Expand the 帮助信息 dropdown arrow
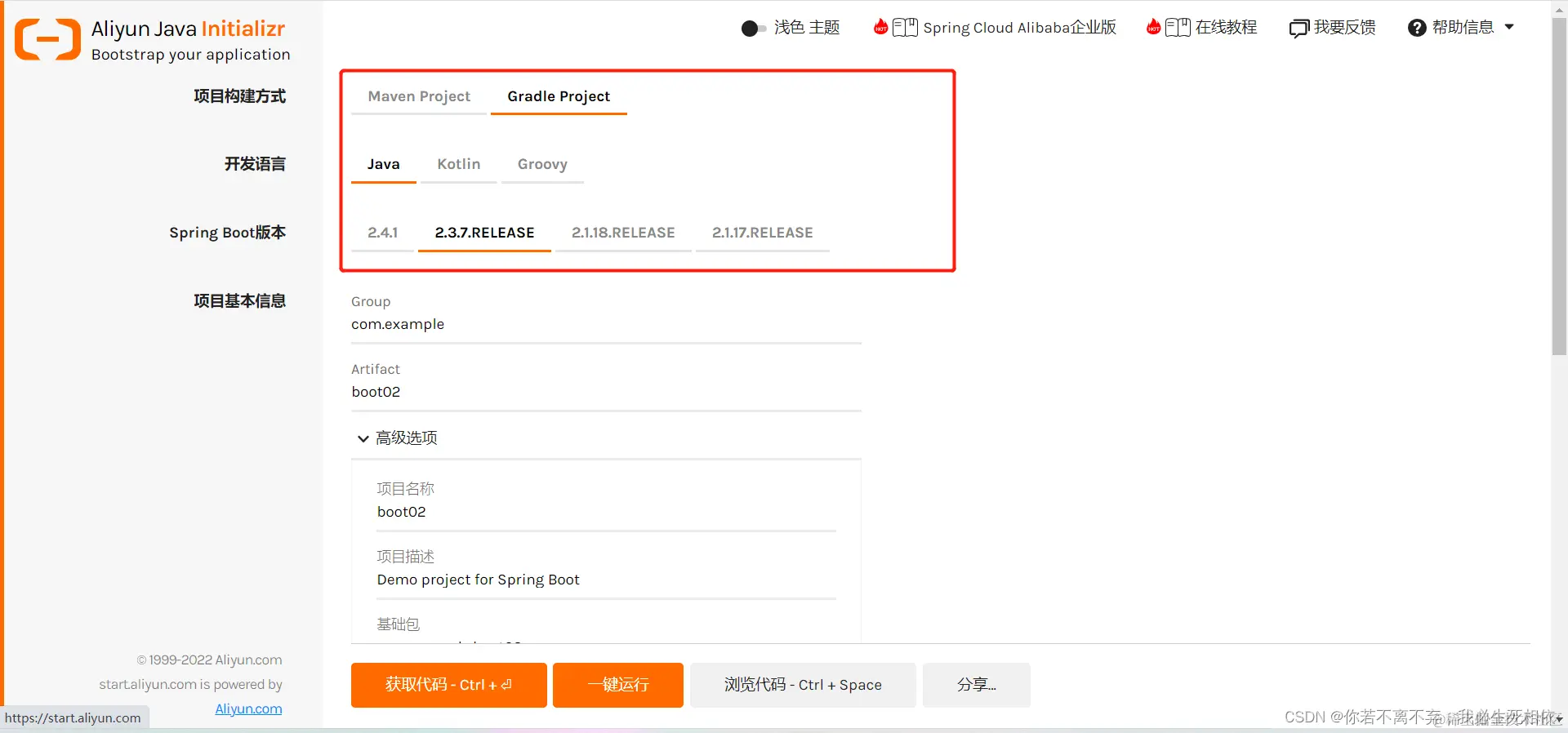The image size is (1568, 733). pos(1509,27)
